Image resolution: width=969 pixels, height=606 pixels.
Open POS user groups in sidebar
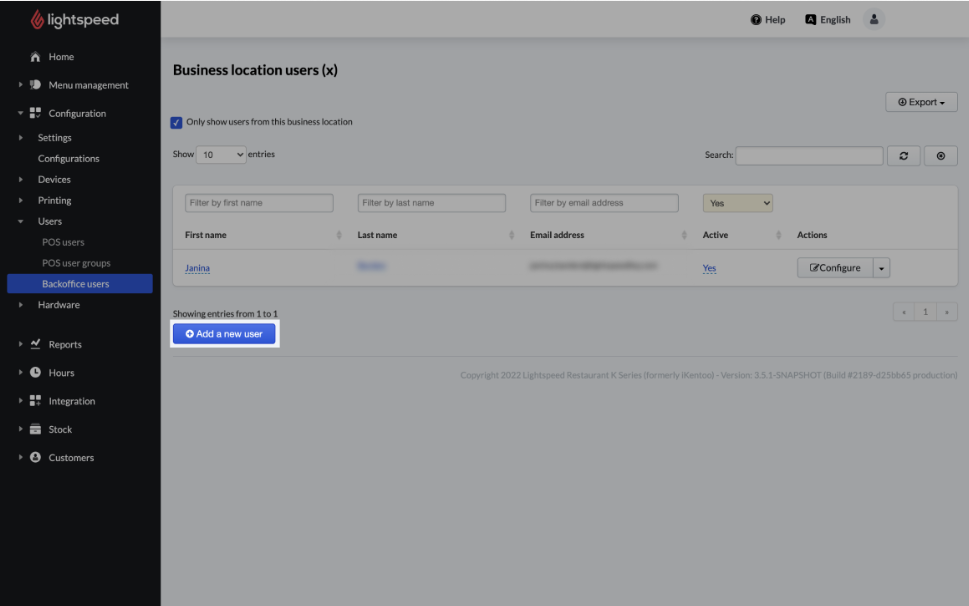(x=76, y=263)
